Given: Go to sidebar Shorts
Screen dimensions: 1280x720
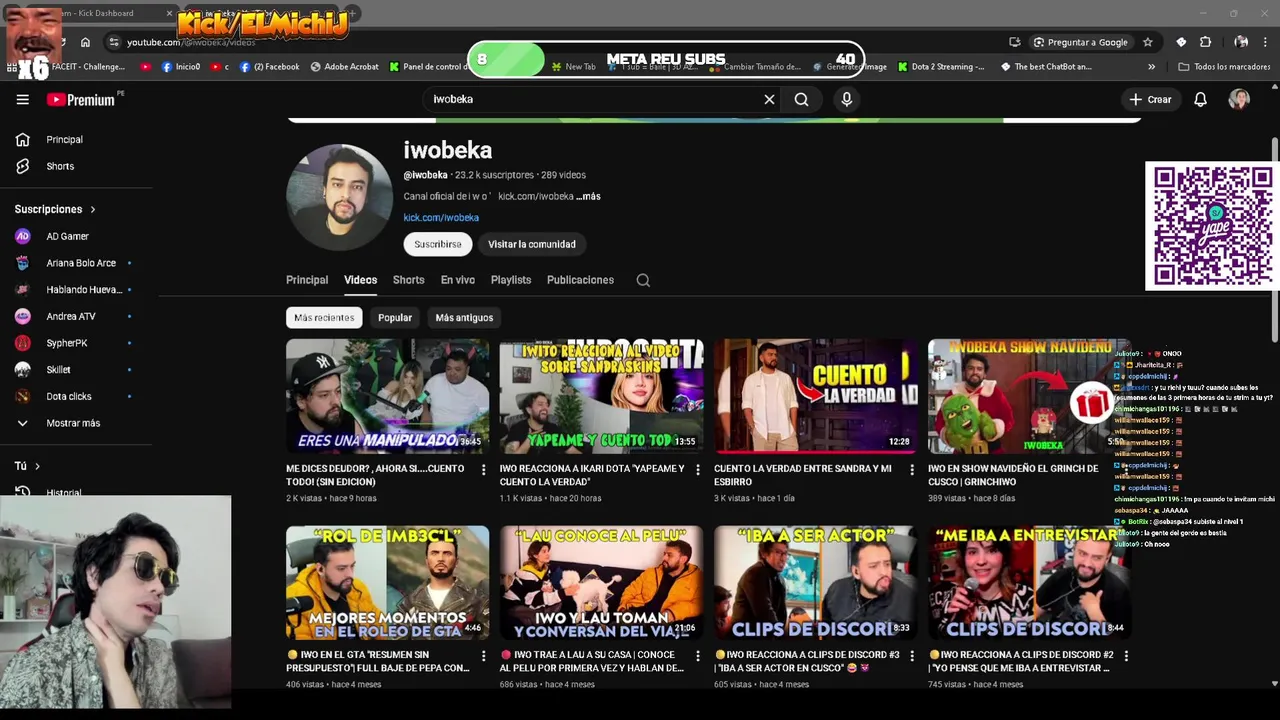Looking at the screenshot, I should [x=60, y=166].
